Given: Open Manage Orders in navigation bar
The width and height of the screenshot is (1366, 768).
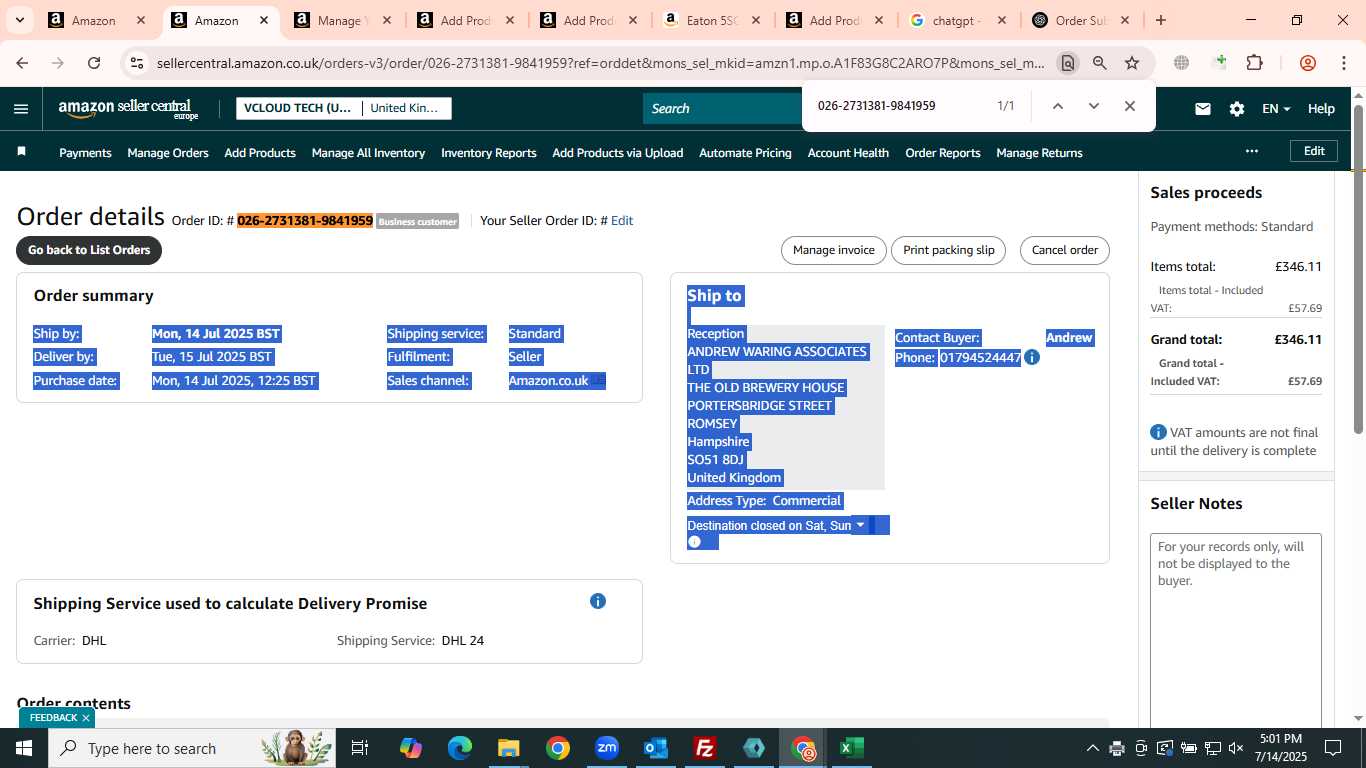Looking at the screenshot, I should (x=168, y=153).
